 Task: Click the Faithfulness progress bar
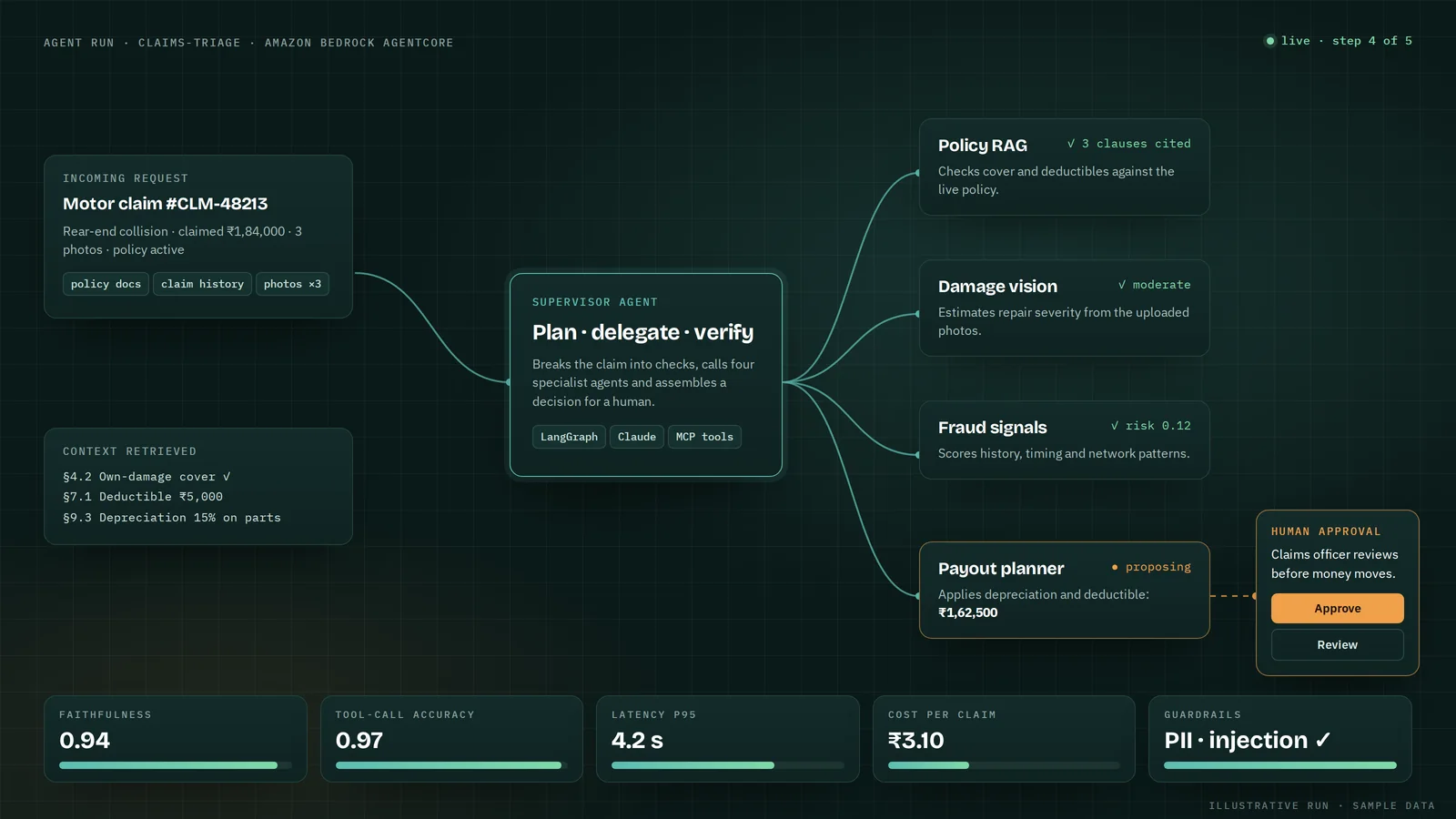click(x=176, y=765)
